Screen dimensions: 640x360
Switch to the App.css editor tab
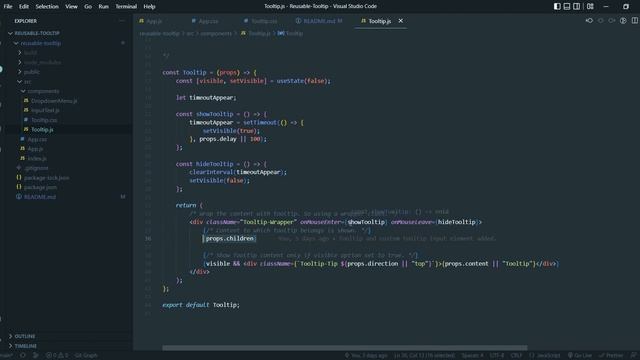coord(208,21)
